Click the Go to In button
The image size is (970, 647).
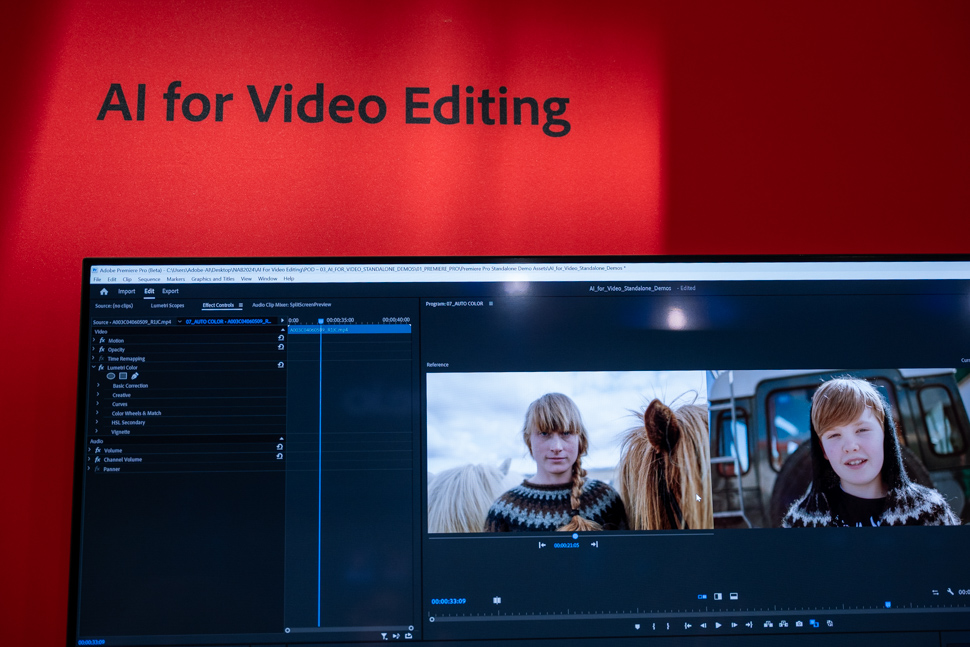click(687, 625)
